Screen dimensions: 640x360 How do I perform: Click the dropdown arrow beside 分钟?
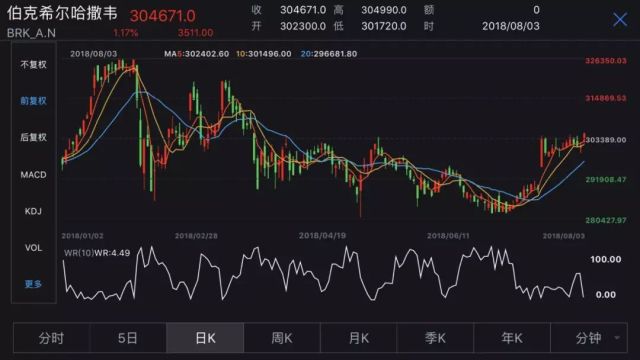click(617, 338)
